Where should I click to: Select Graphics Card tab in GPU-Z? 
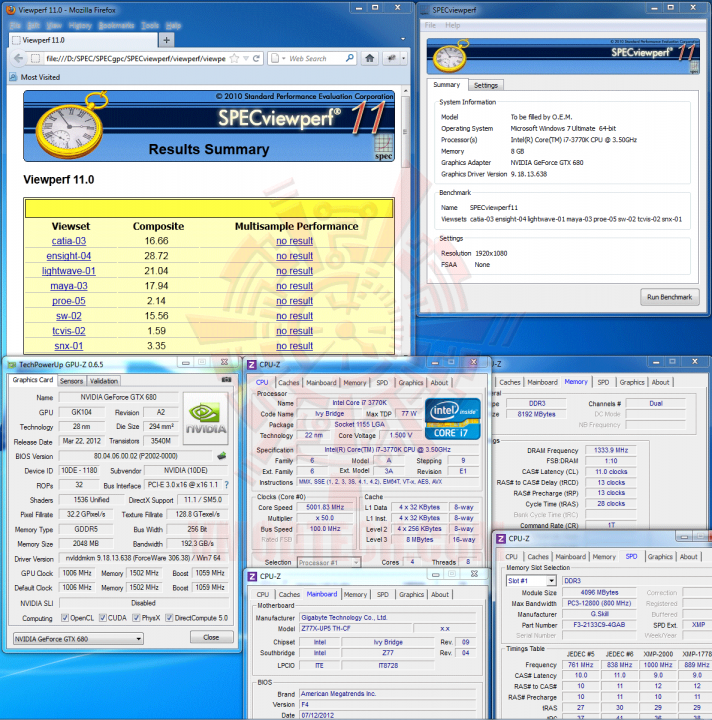[x=33, y=380]
